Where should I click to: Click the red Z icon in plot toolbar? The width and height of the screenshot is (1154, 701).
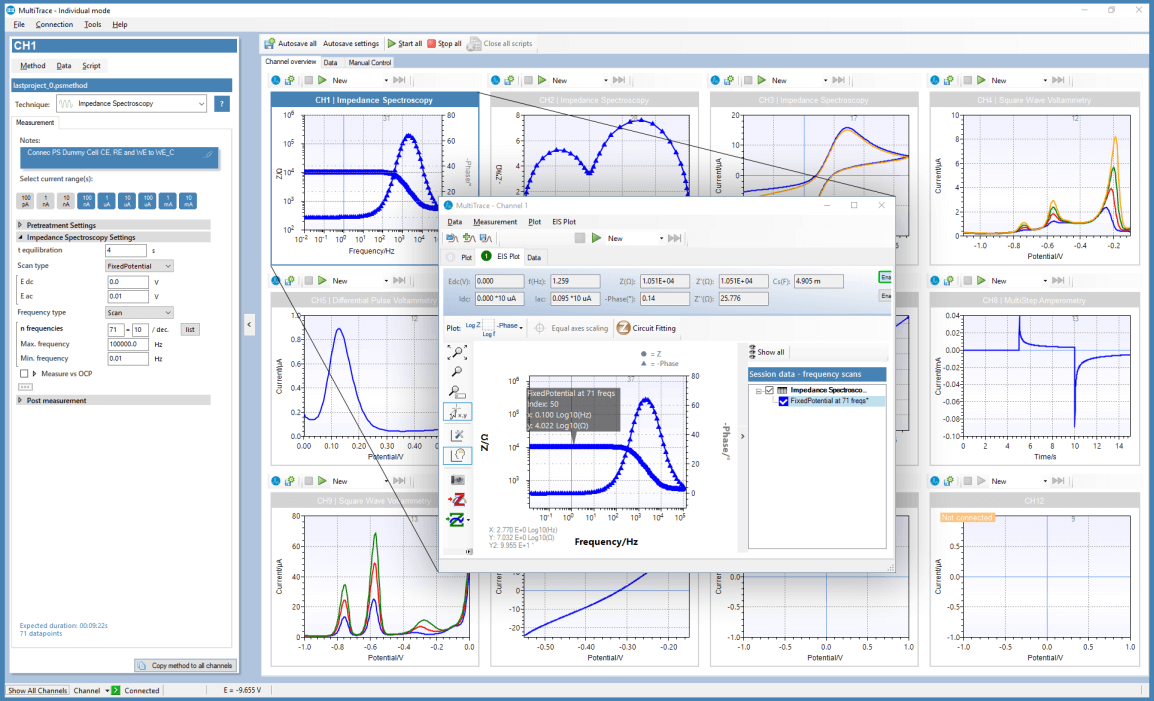pos(458,500)
